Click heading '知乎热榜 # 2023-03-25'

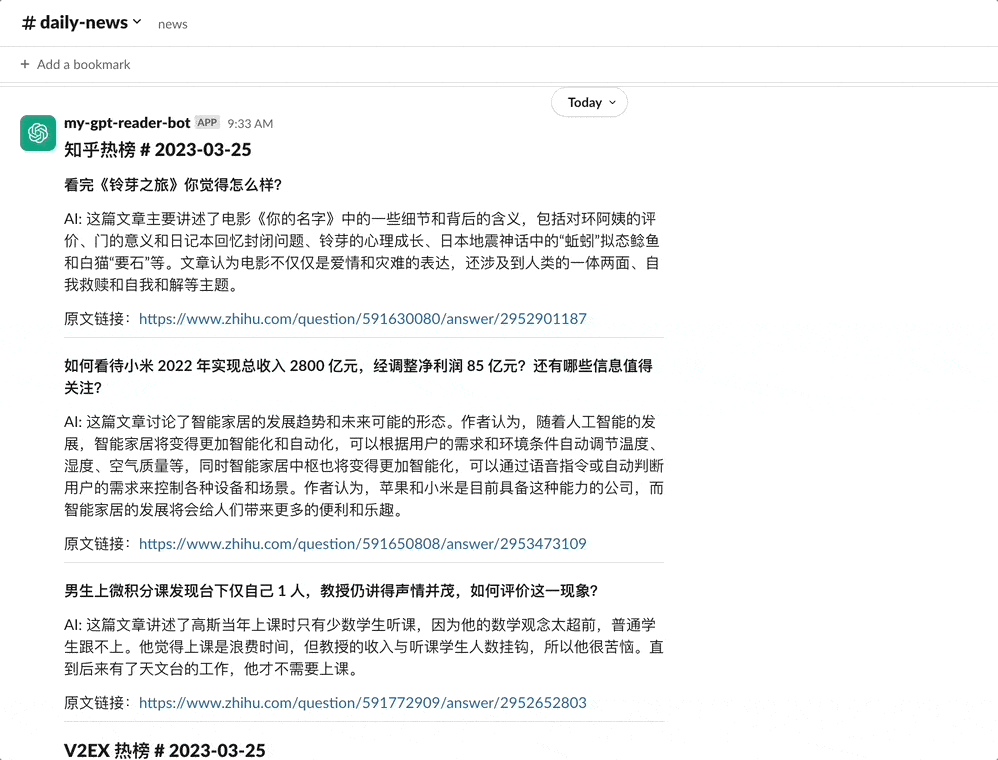tap(158, 150)
